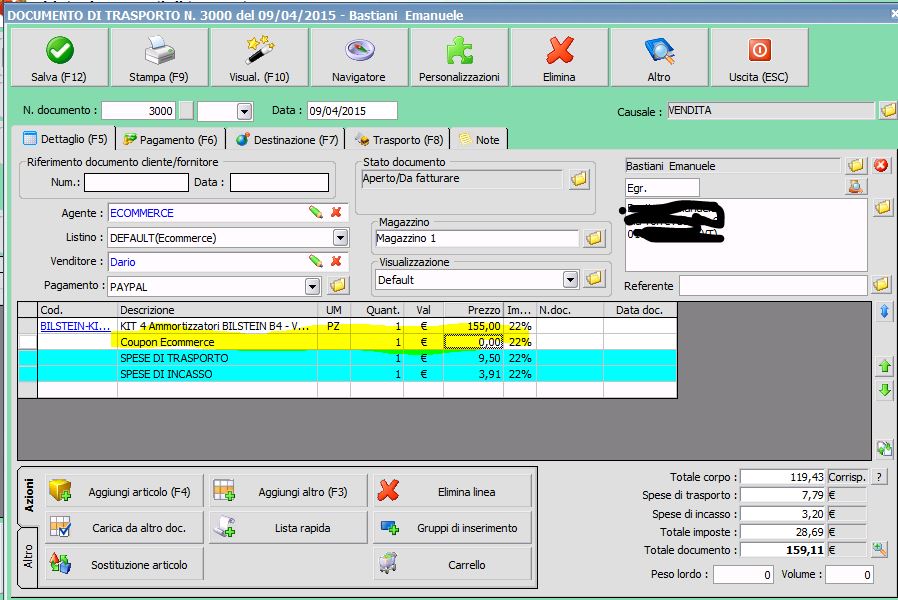Switch to the Trasporto (F8) tab

coord(399,140)
